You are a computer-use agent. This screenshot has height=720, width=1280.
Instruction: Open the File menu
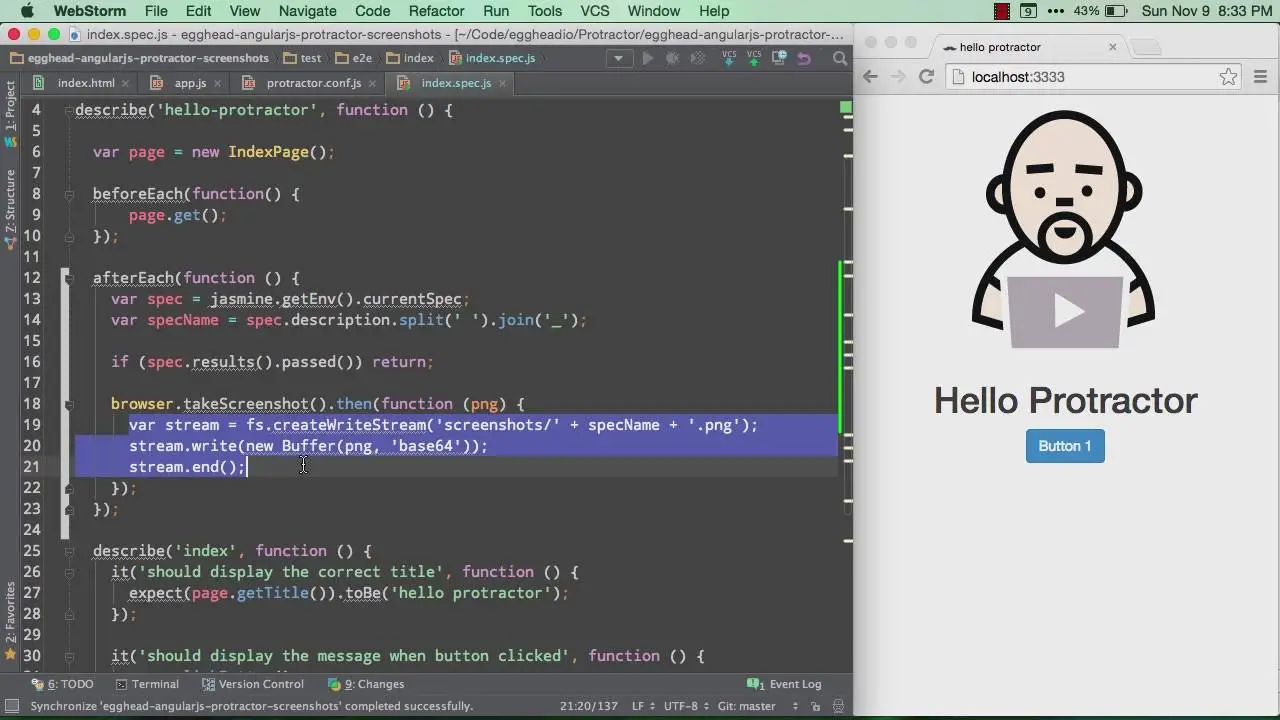pos(156,11)
